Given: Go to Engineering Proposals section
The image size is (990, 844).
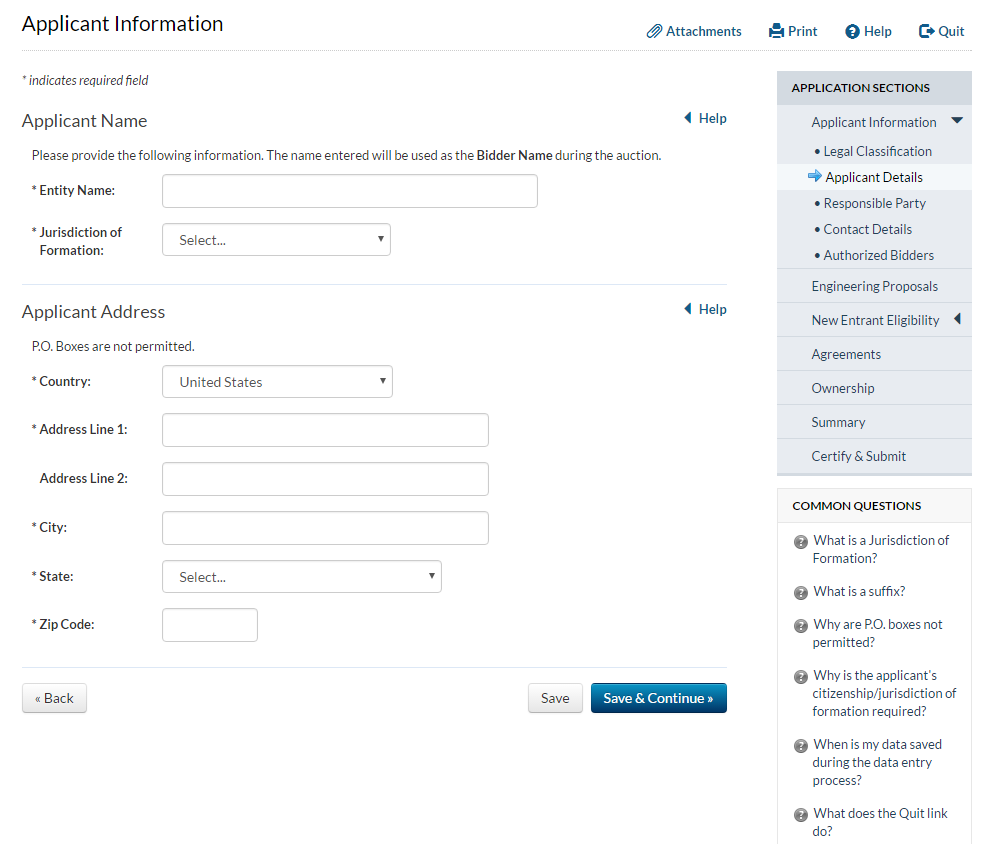Looking at the screenshot, I should coord(874,286).
